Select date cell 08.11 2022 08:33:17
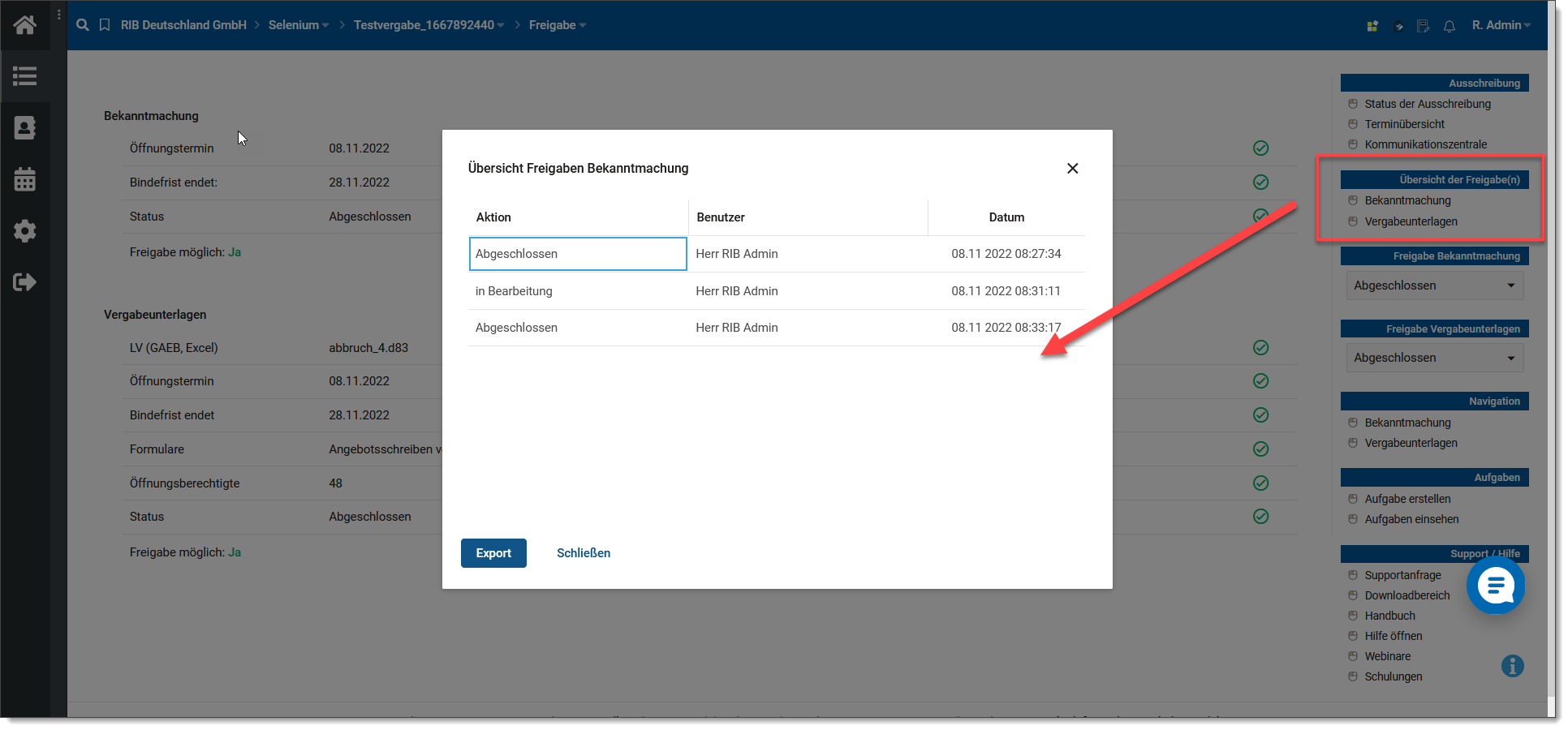This screenshot has width=1568, height=730. pos(1006,328)
